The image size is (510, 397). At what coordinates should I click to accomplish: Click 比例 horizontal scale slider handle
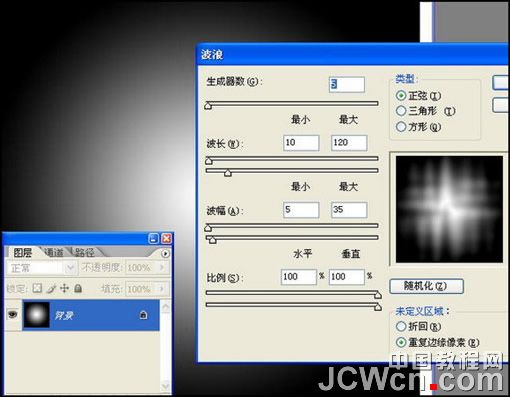click(x=378, y=295)
